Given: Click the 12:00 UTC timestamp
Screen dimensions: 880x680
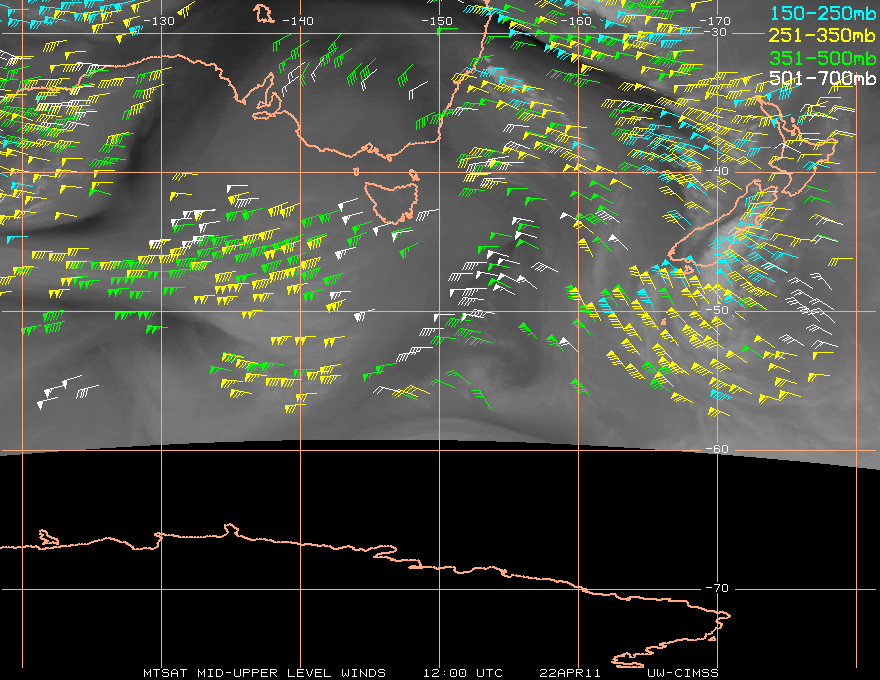Looking at the screenshot, I should tap(463, 673).
